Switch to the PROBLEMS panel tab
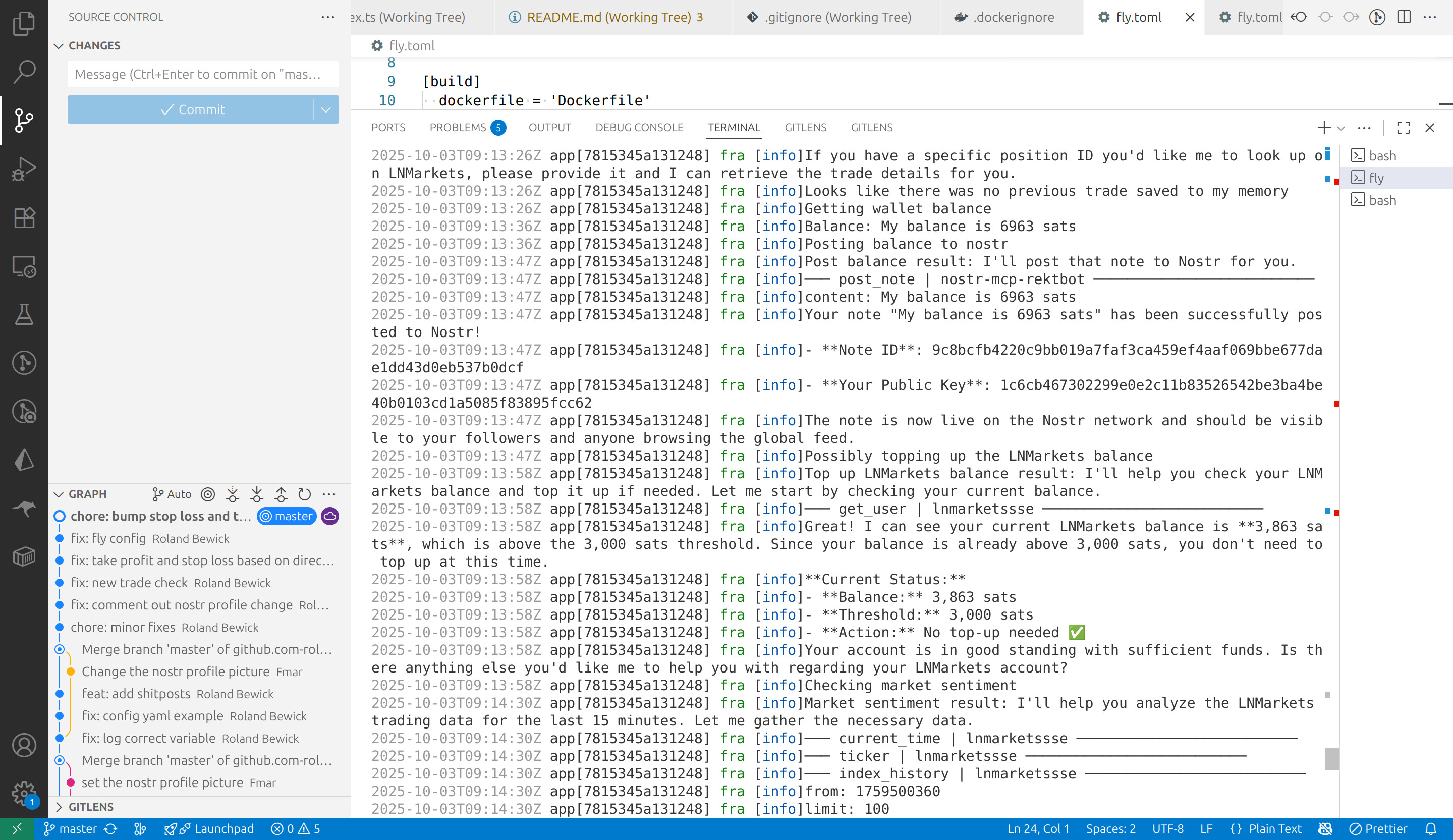 (x=458, y=128)
